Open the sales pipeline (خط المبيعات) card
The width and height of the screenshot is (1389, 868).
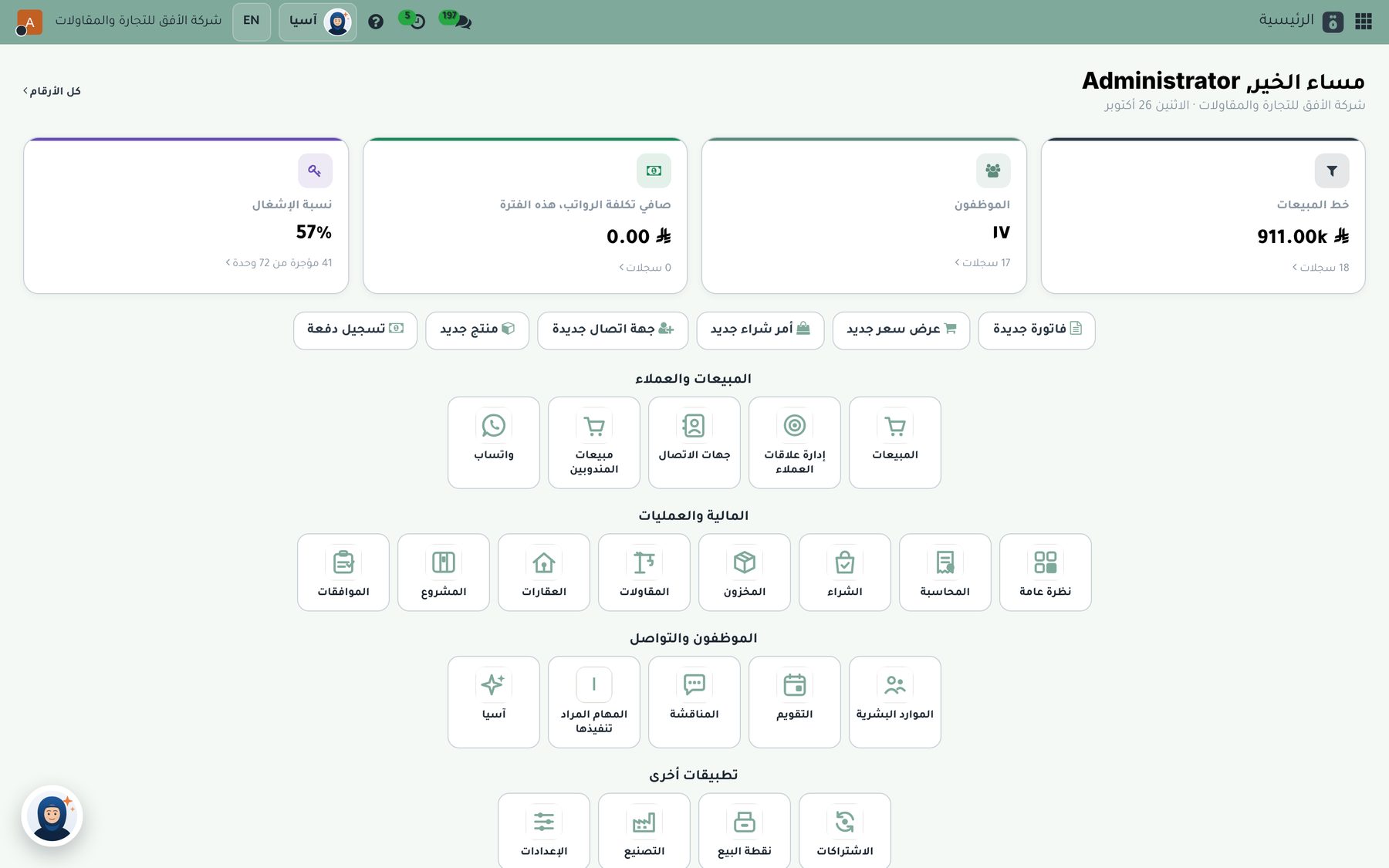click(1203, 216)
